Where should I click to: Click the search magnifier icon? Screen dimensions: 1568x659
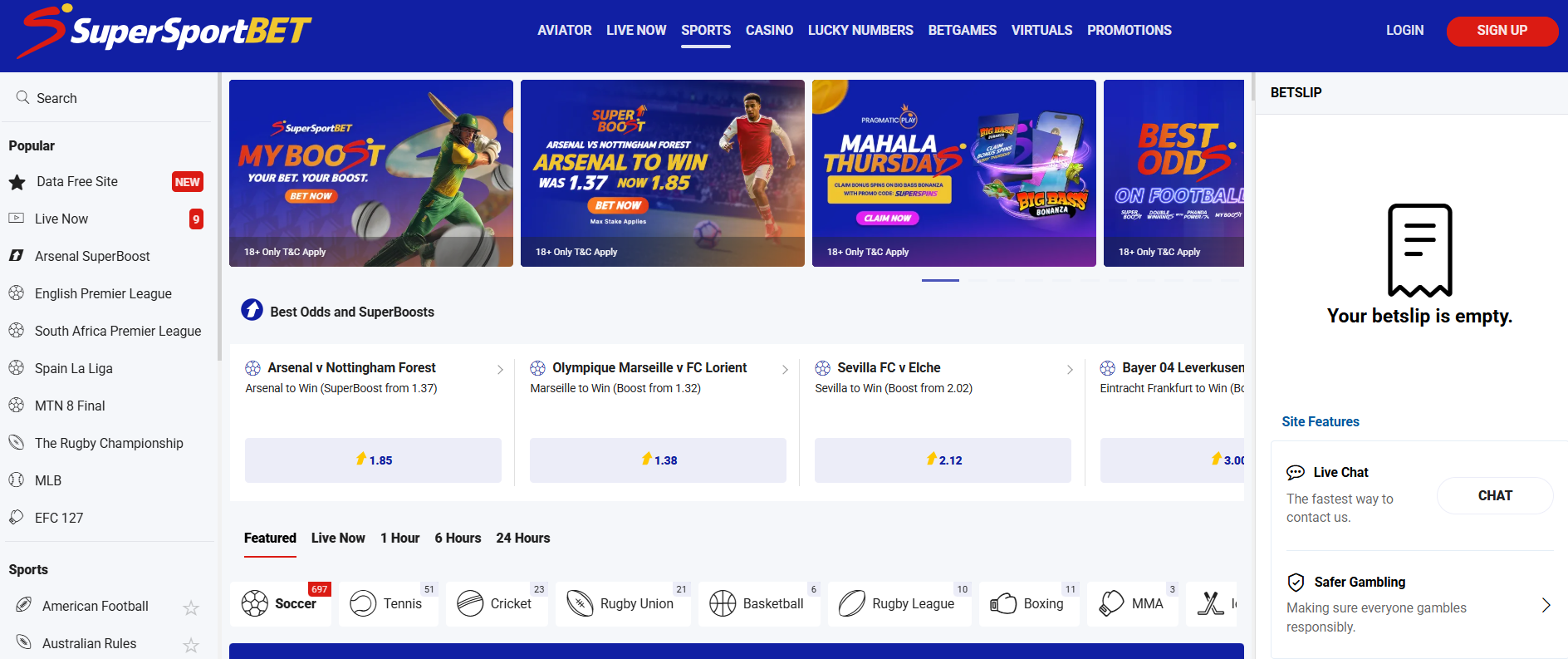tap(22, 97)
